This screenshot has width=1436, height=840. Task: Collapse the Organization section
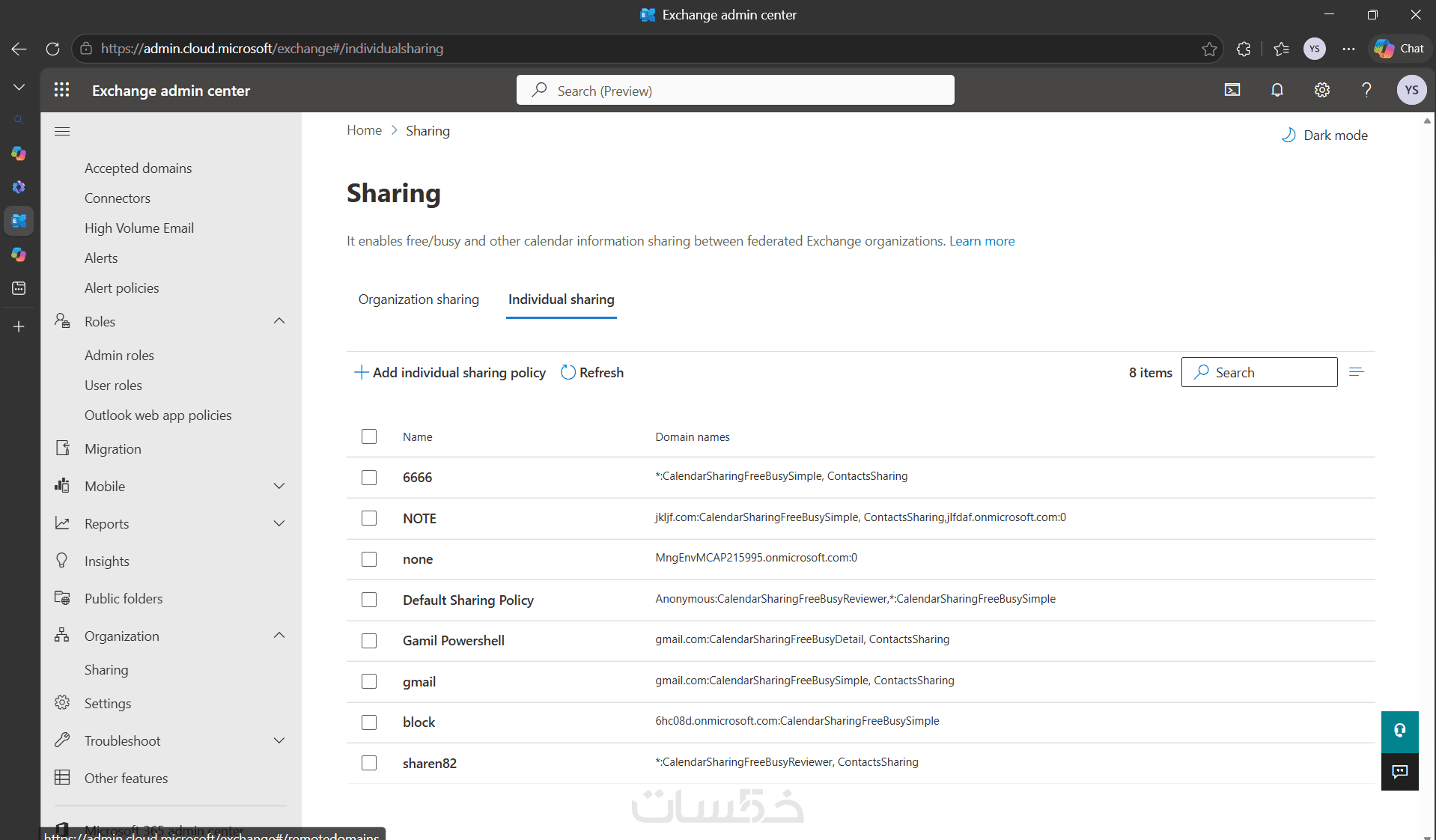[x=279, y=636]
